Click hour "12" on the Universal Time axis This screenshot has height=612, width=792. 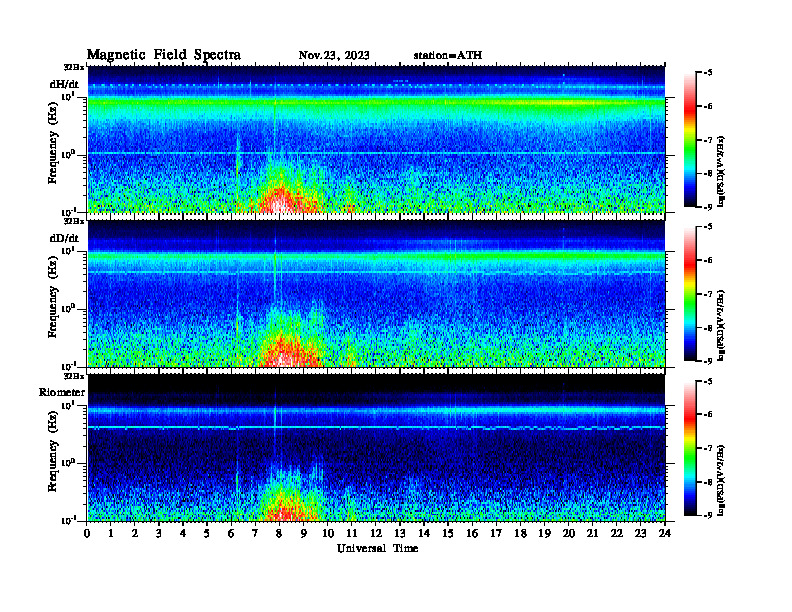click(376, 533)
